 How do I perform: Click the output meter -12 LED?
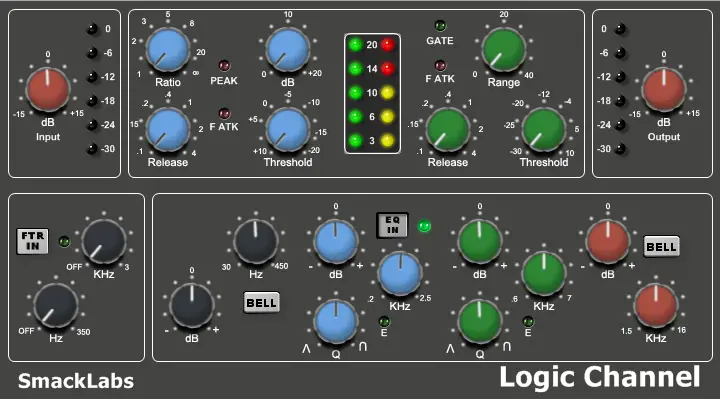pos(620,77)
